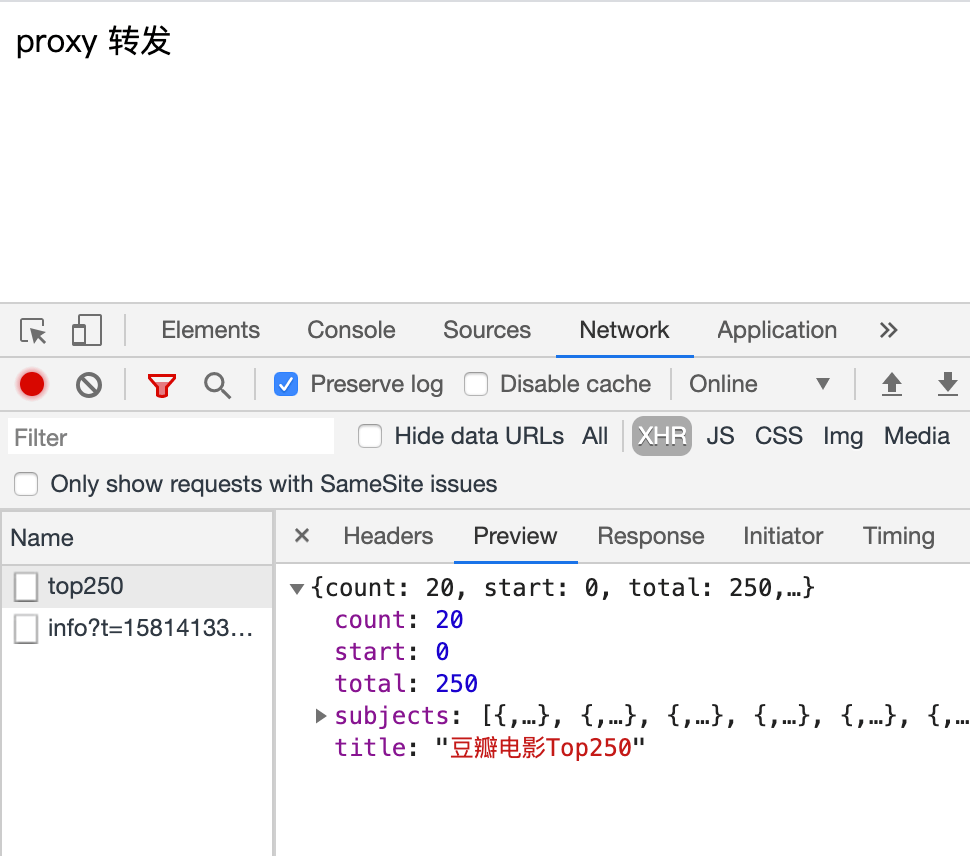Open network search with magnifier icon
The image size is (970, 856).
point(217,384)
